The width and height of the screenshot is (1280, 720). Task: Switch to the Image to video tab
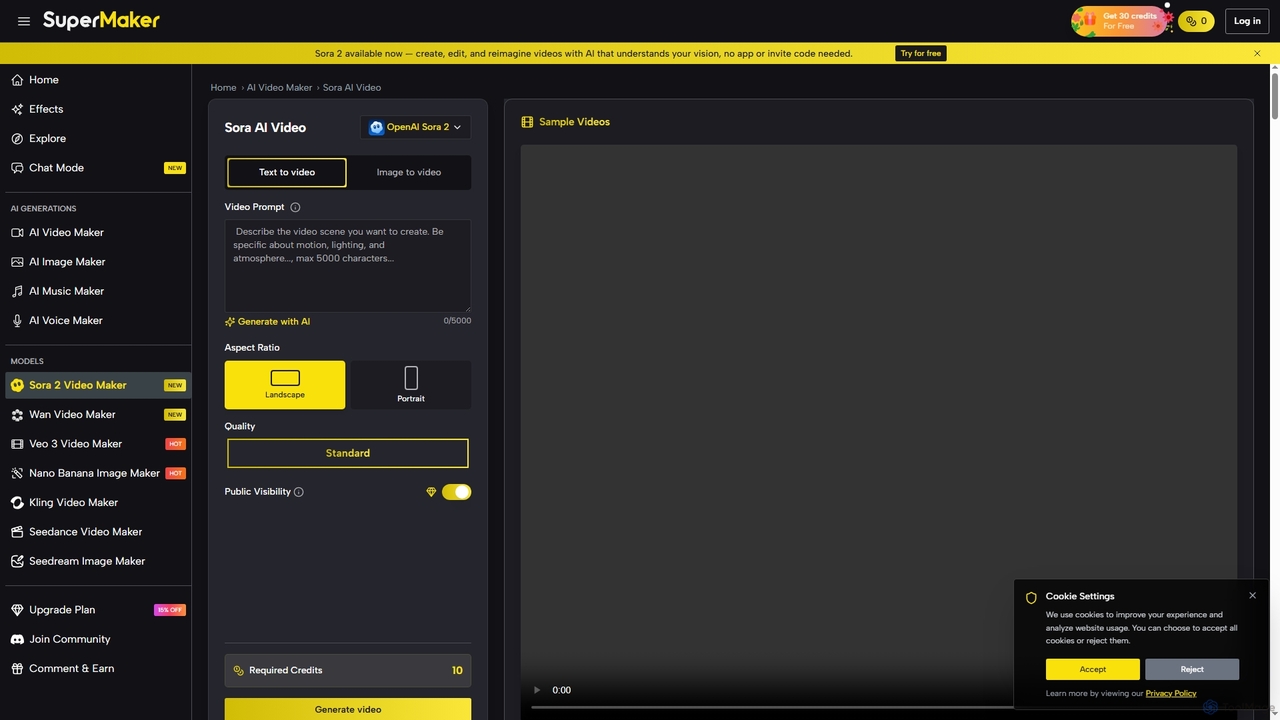[x=409, y=172]
